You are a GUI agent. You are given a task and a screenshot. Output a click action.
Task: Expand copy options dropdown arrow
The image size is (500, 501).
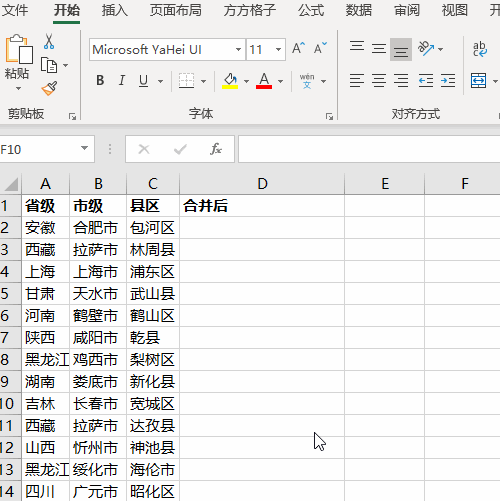pos(65,65)
